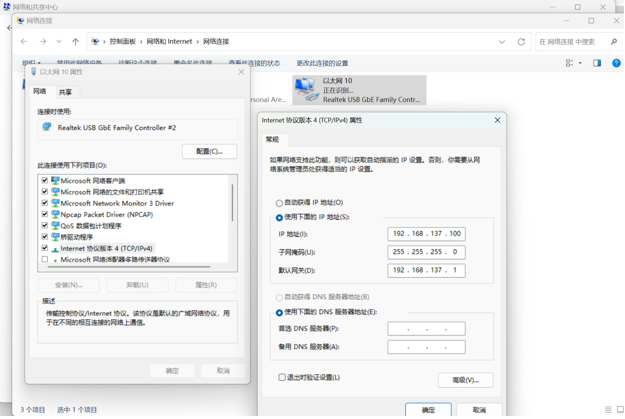Enable Microsoft 网络适配器多路传送器协议 checkbox
The image size is (625, 419).
tap(45, 259)
